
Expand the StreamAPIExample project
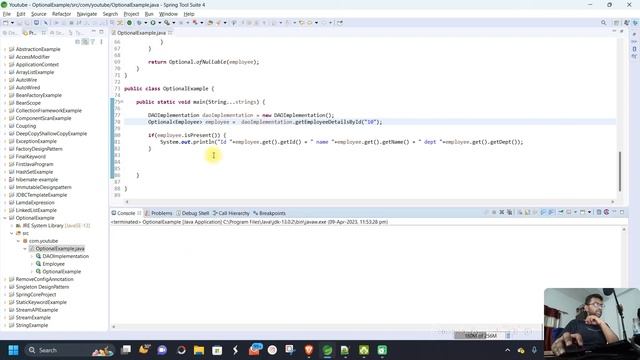(x=5, y=310)
